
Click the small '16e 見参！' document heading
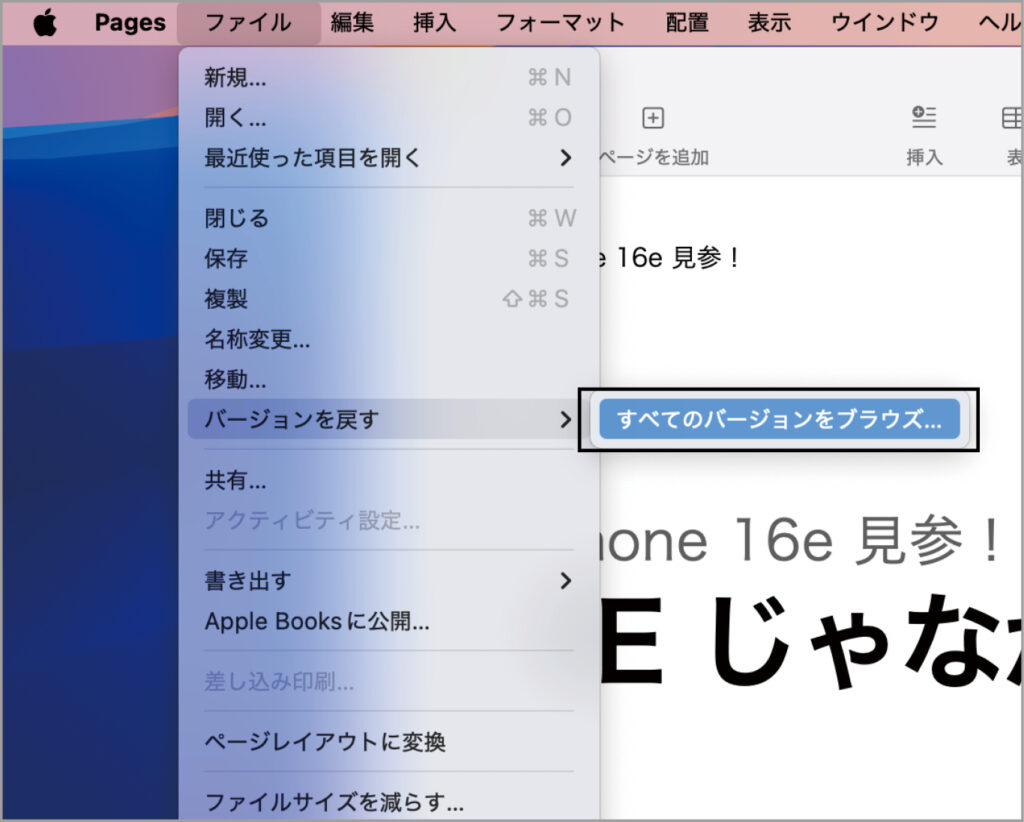pyautogui.click(x=669, y=257)
